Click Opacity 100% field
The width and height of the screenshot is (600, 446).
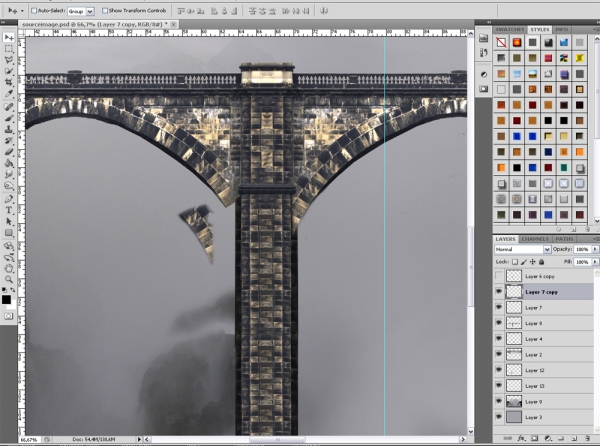tap(582, 249)
